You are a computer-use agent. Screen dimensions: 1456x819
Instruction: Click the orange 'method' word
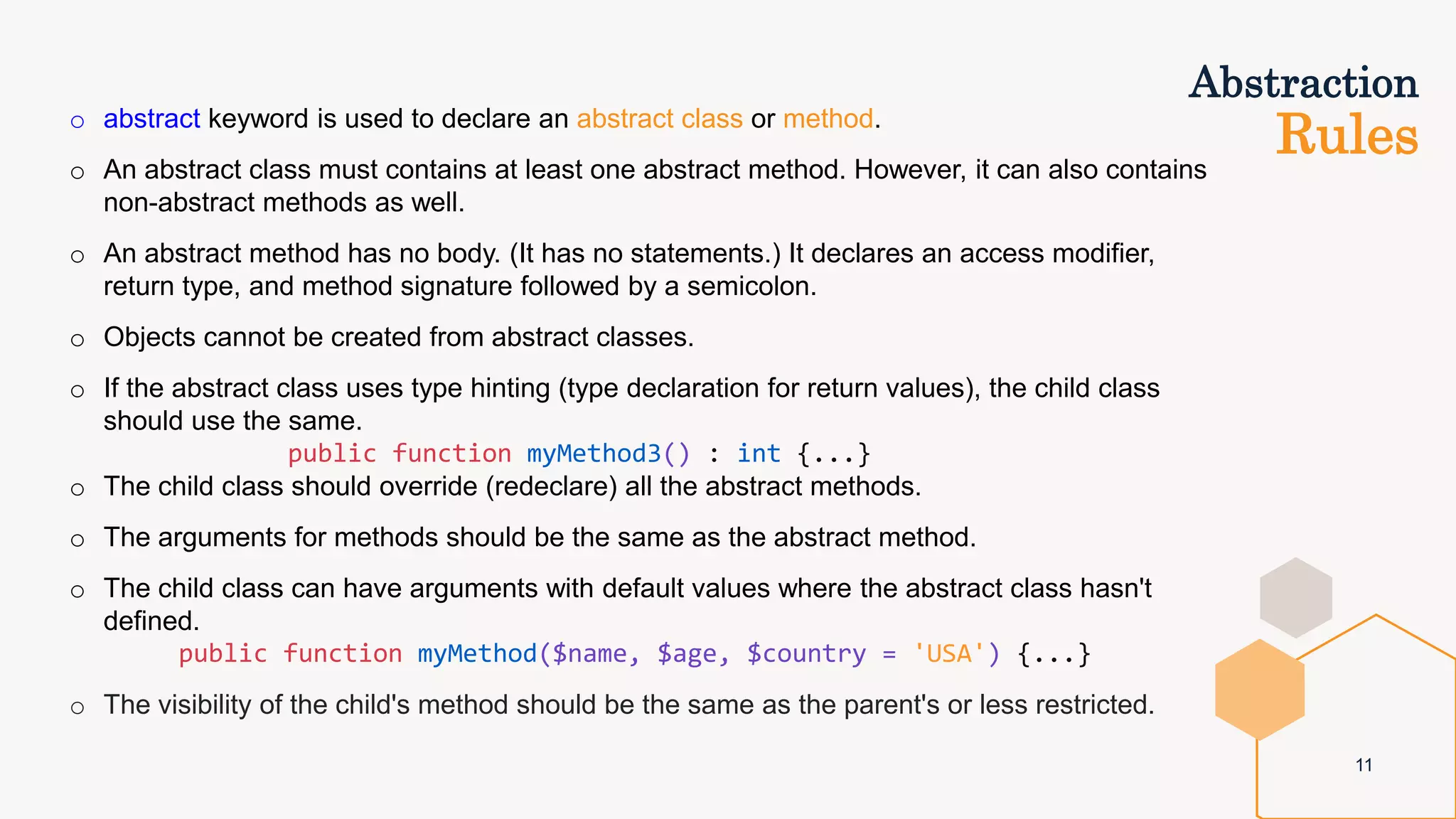point(828,119)
